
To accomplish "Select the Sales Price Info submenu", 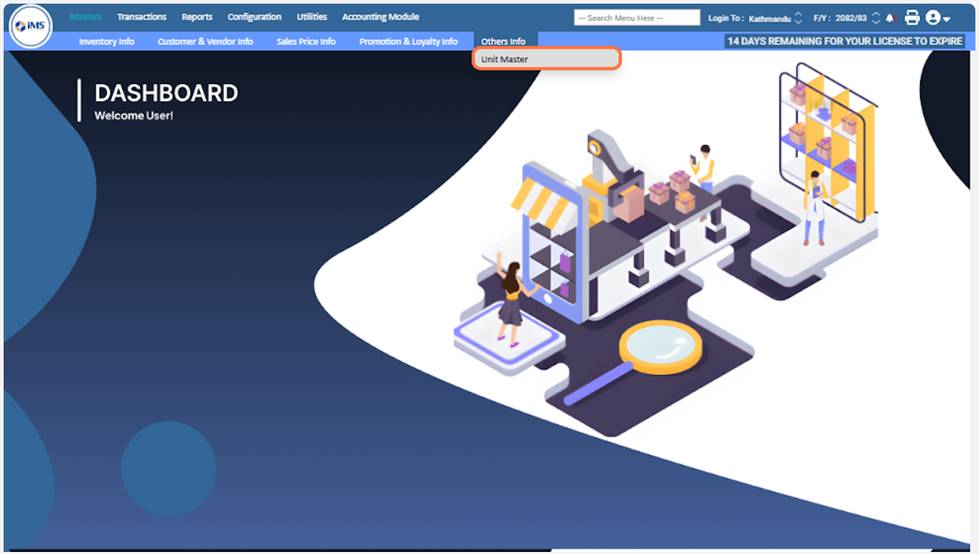I will click(306, 41).
